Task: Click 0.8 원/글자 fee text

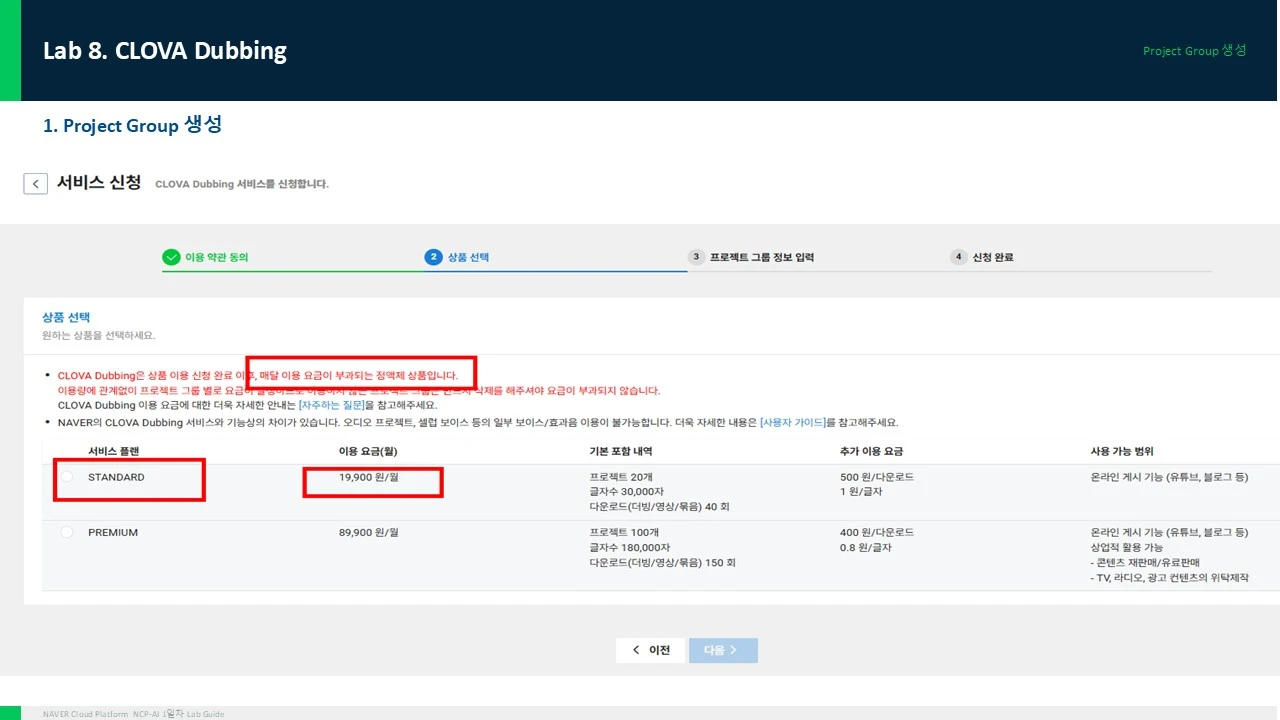Action: pos(866,547)
